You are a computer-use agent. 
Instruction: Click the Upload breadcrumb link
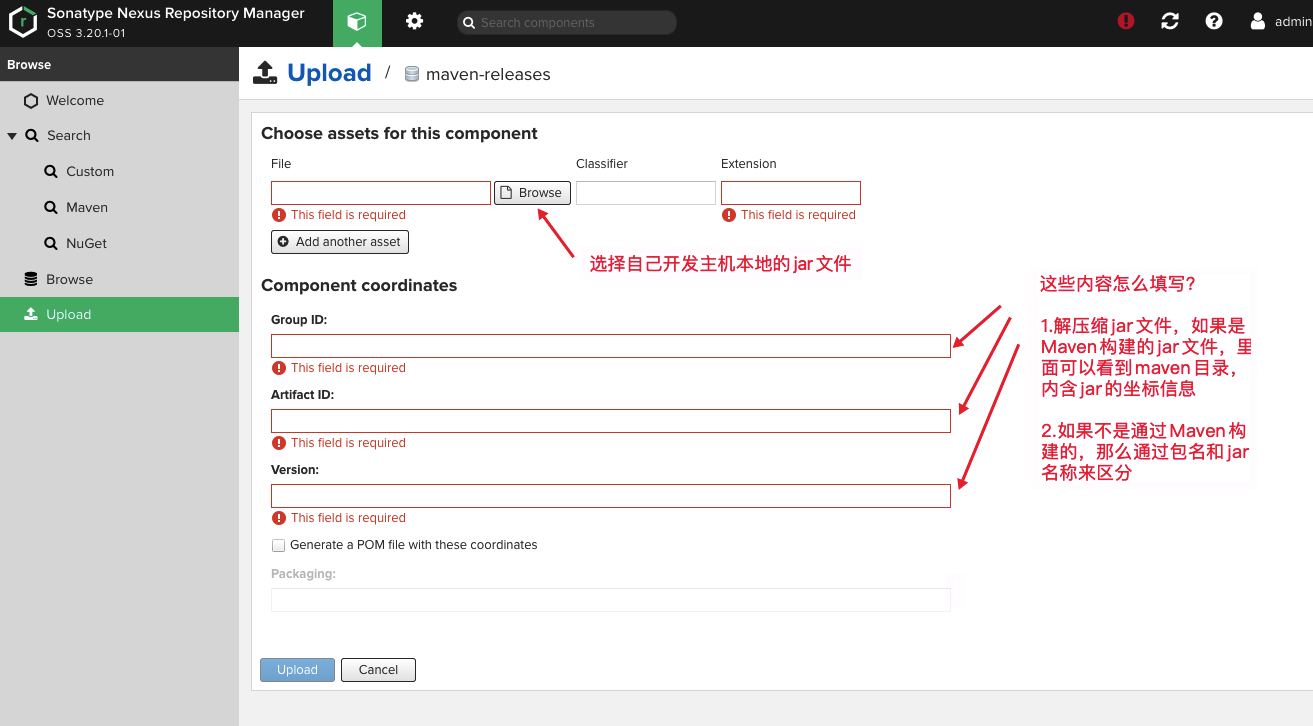click(x=329, y=73)
